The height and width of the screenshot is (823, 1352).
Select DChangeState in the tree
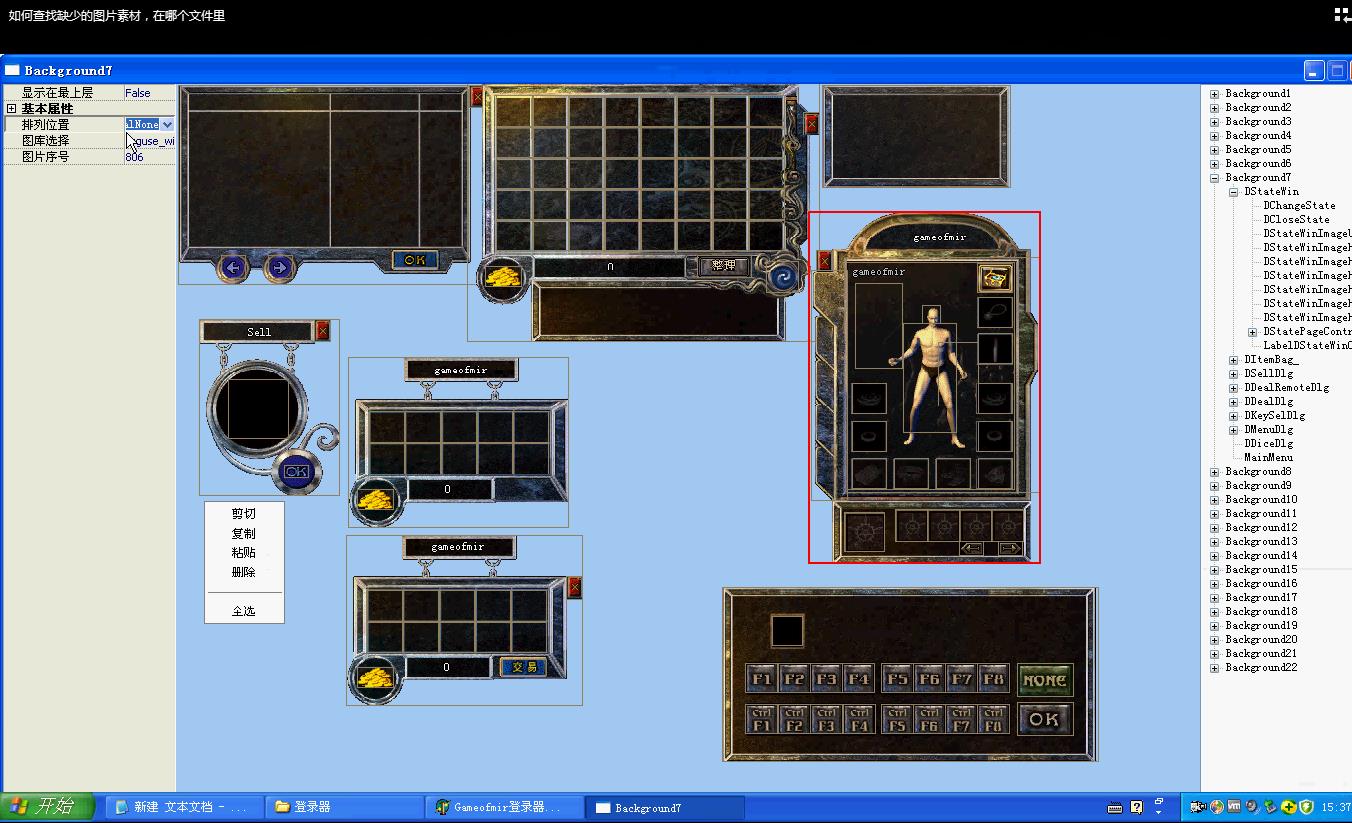point(1299,205)
